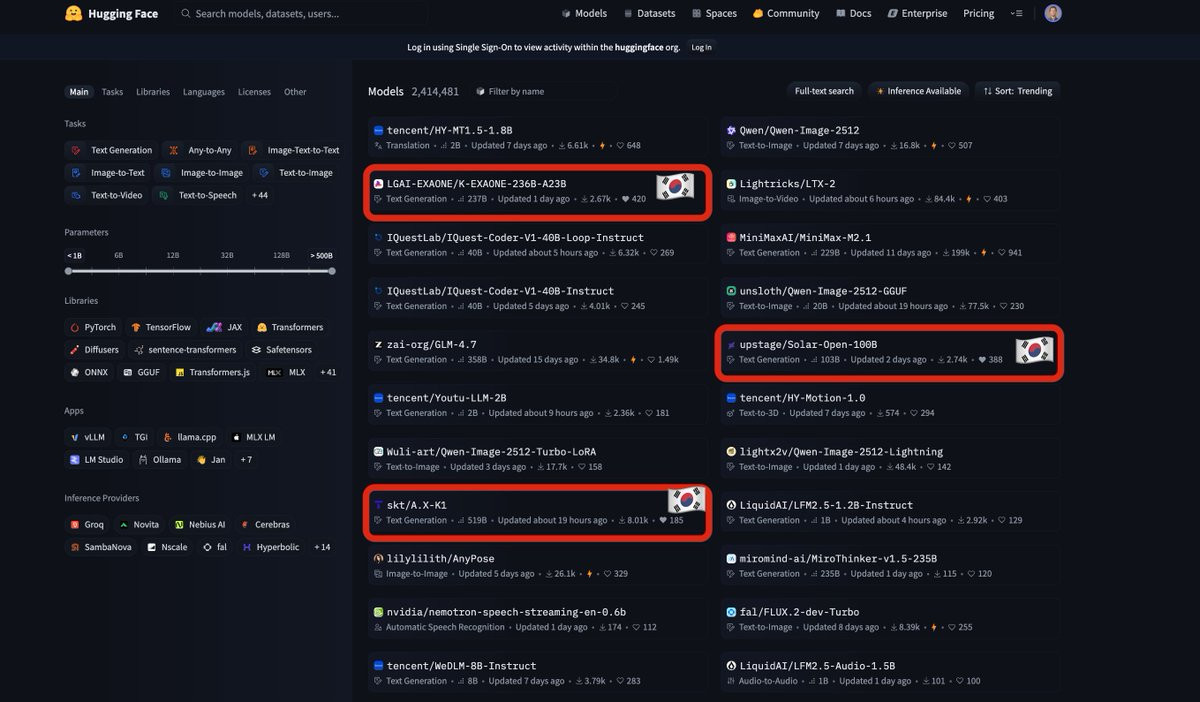Open the Sort: Trending dropdown

point(1018,91)
